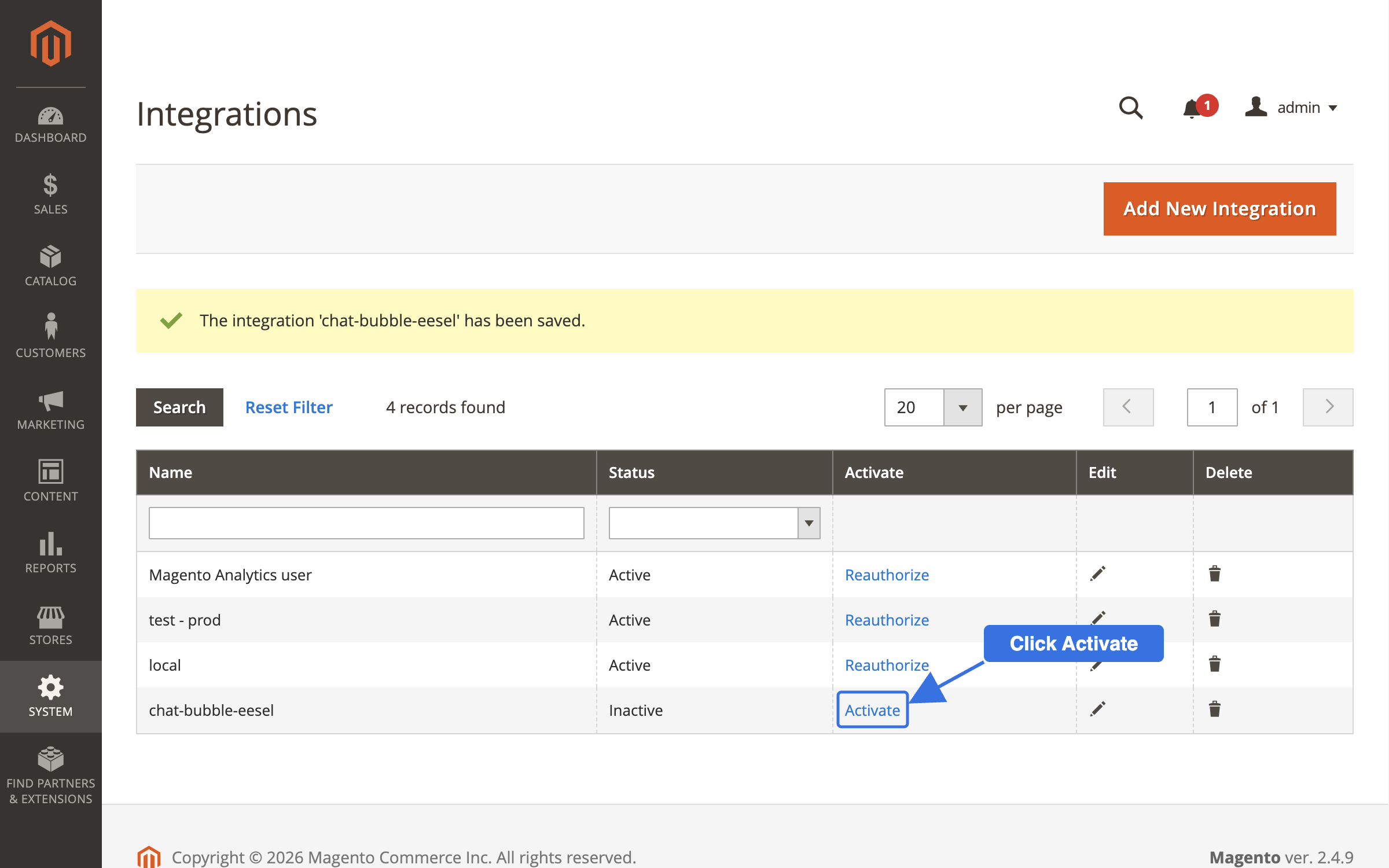Click the Search button

[179, 407]
